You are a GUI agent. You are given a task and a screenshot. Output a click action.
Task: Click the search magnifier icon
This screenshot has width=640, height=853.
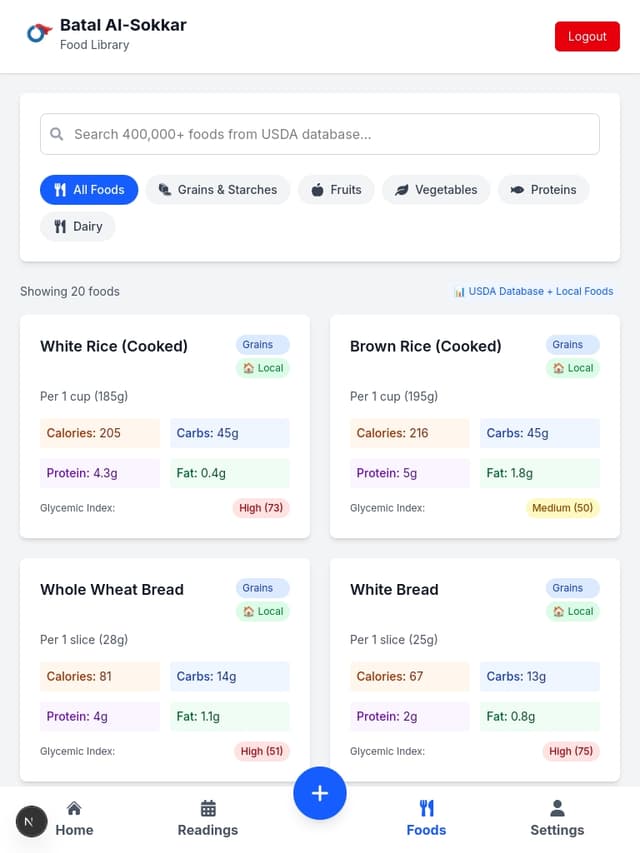[x=57, y=134]
